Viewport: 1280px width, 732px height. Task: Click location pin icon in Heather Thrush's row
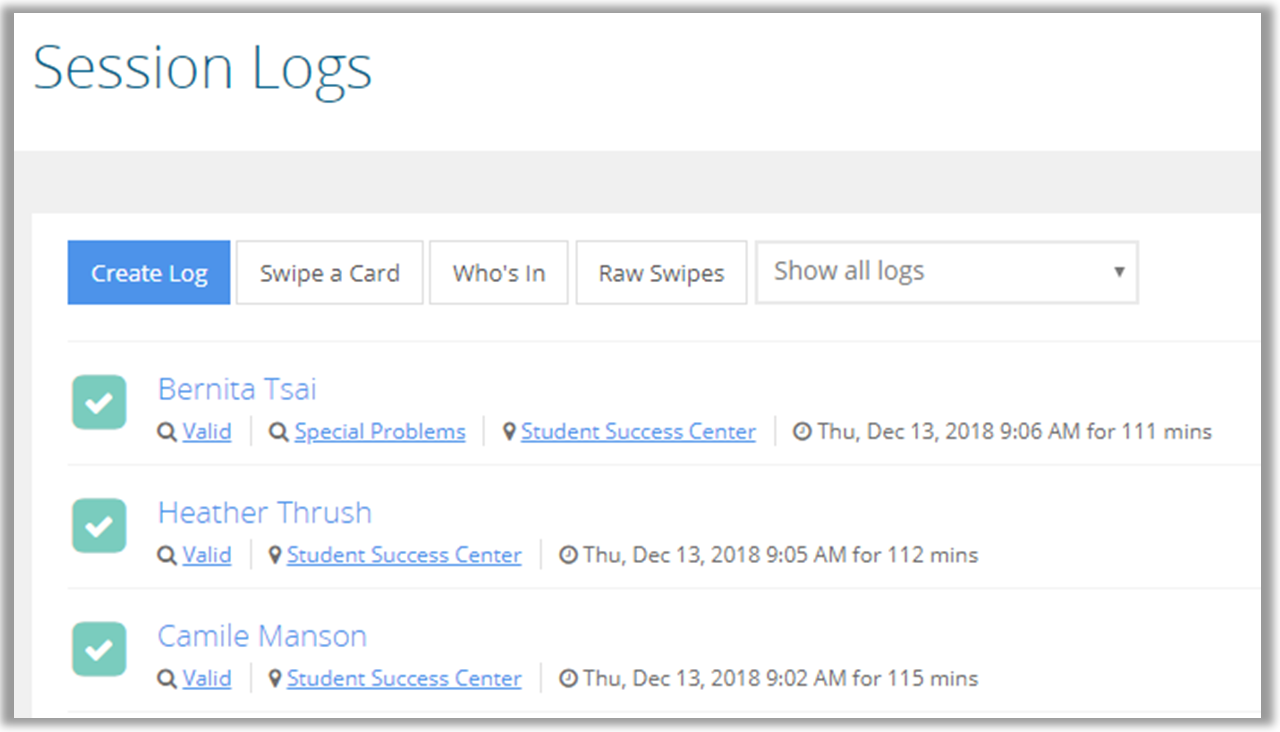(275, 555)
